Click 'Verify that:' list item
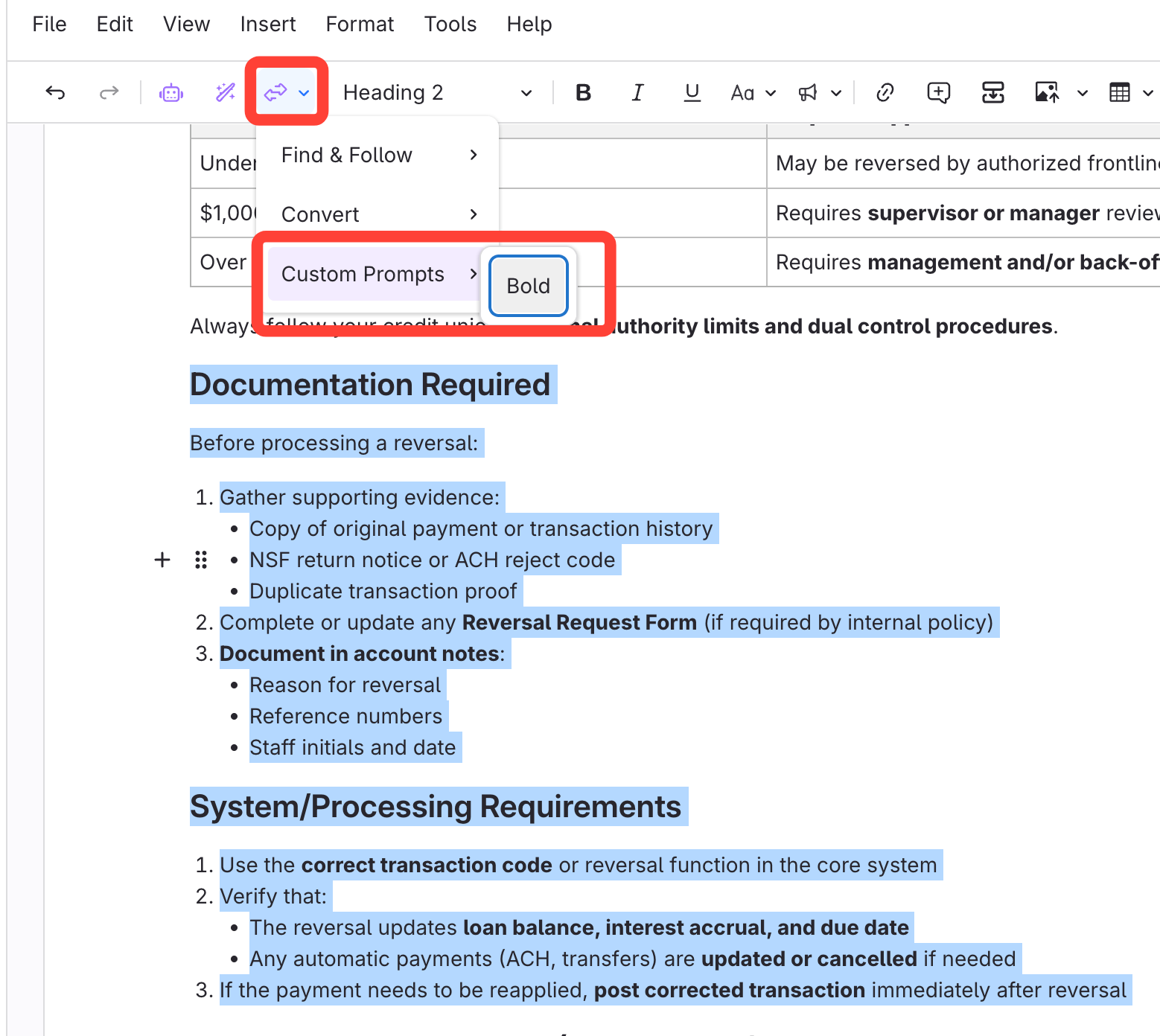 273,896
